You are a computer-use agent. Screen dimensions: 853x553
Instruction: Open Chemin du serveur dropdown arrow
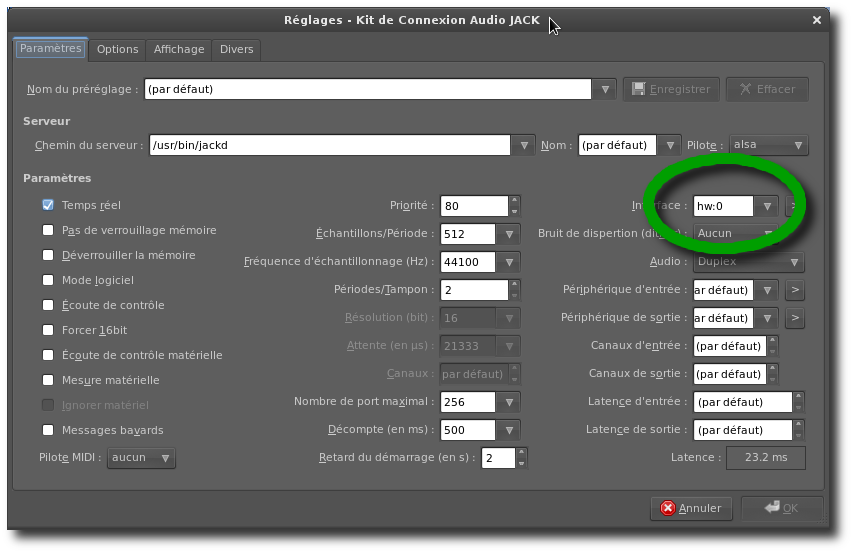pyautogui.click(x=524, y=145)
